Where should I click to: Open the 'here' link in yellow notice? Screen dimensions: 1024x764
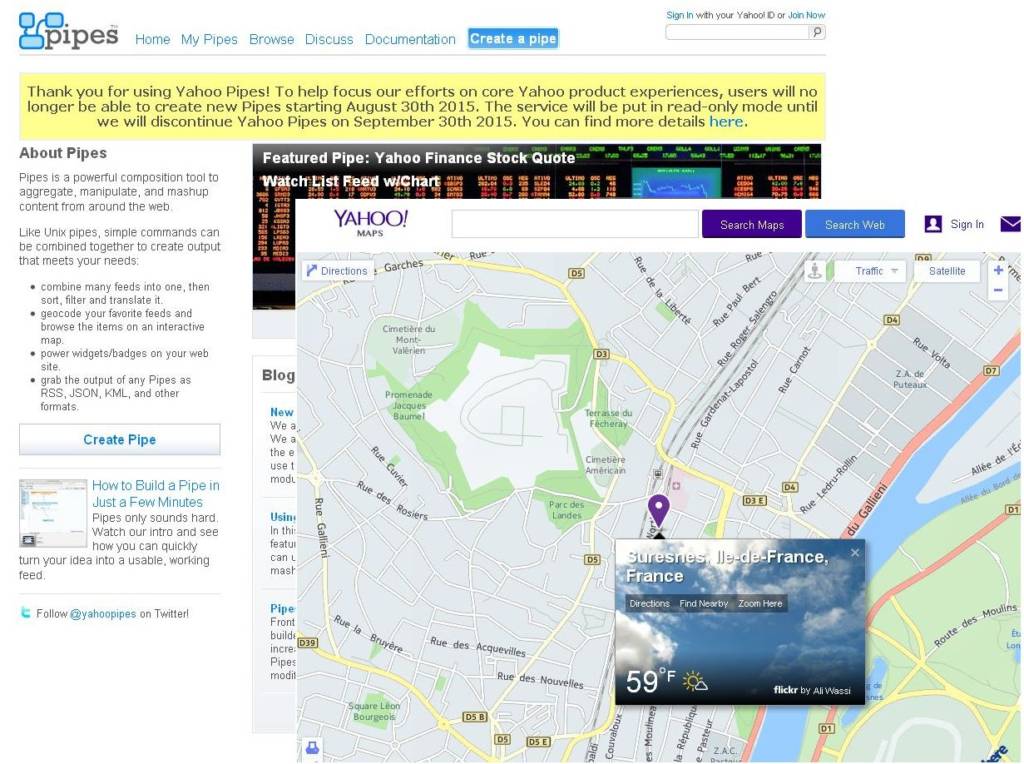click(726, 121)
